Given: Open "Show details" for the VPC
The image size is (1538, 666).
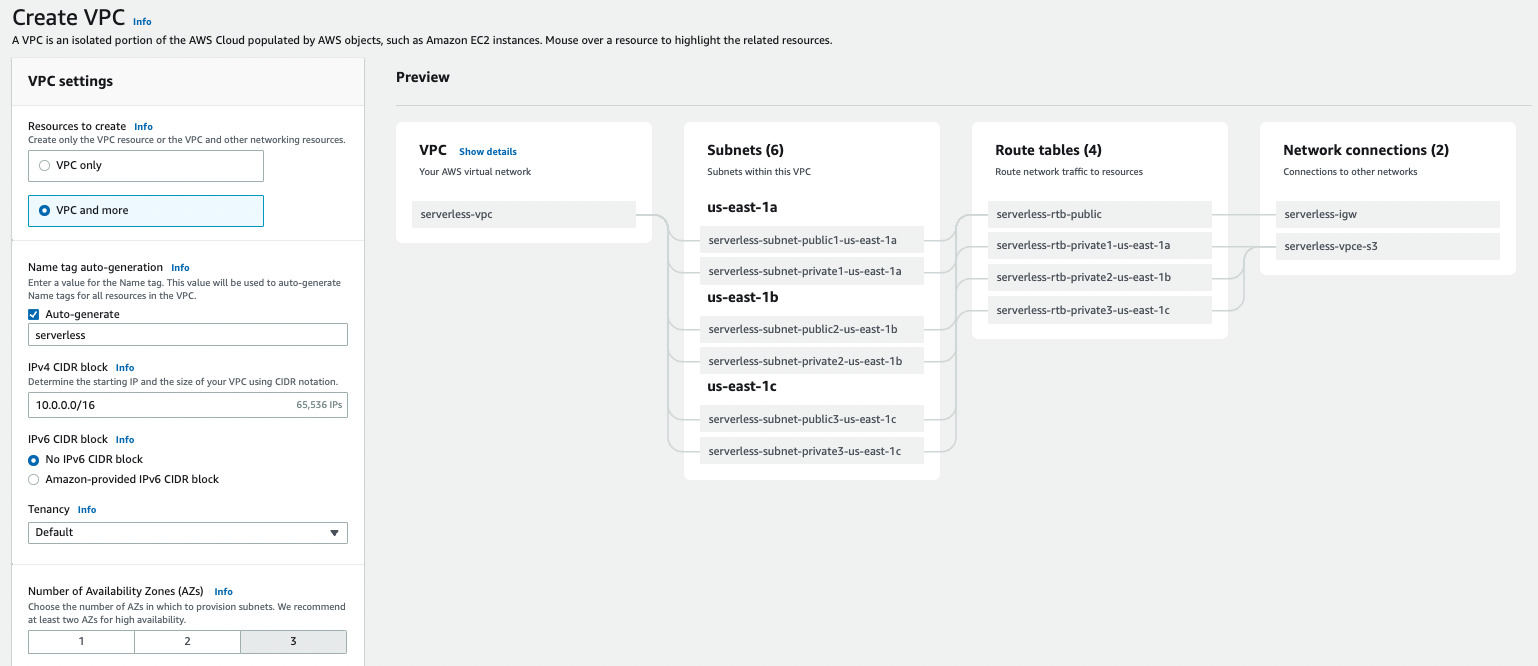Looking at the screenshot, I should (487, 151).
